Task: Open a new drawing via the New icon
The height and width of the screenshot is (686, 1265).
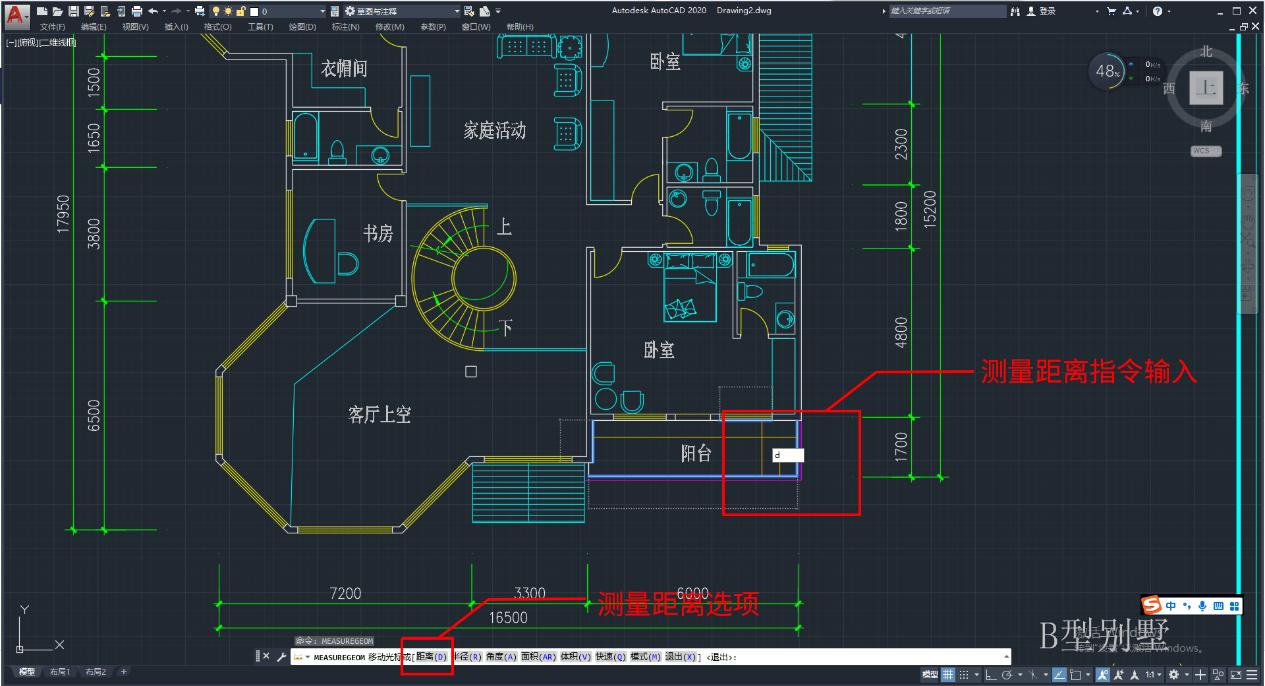Action: [x=41, y=10]
